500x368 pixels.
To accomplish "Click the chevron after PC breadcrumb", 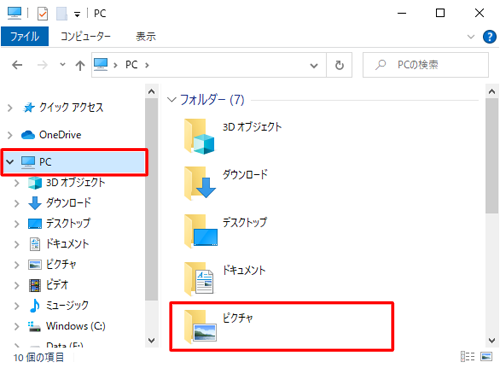I will click(147, 65).
